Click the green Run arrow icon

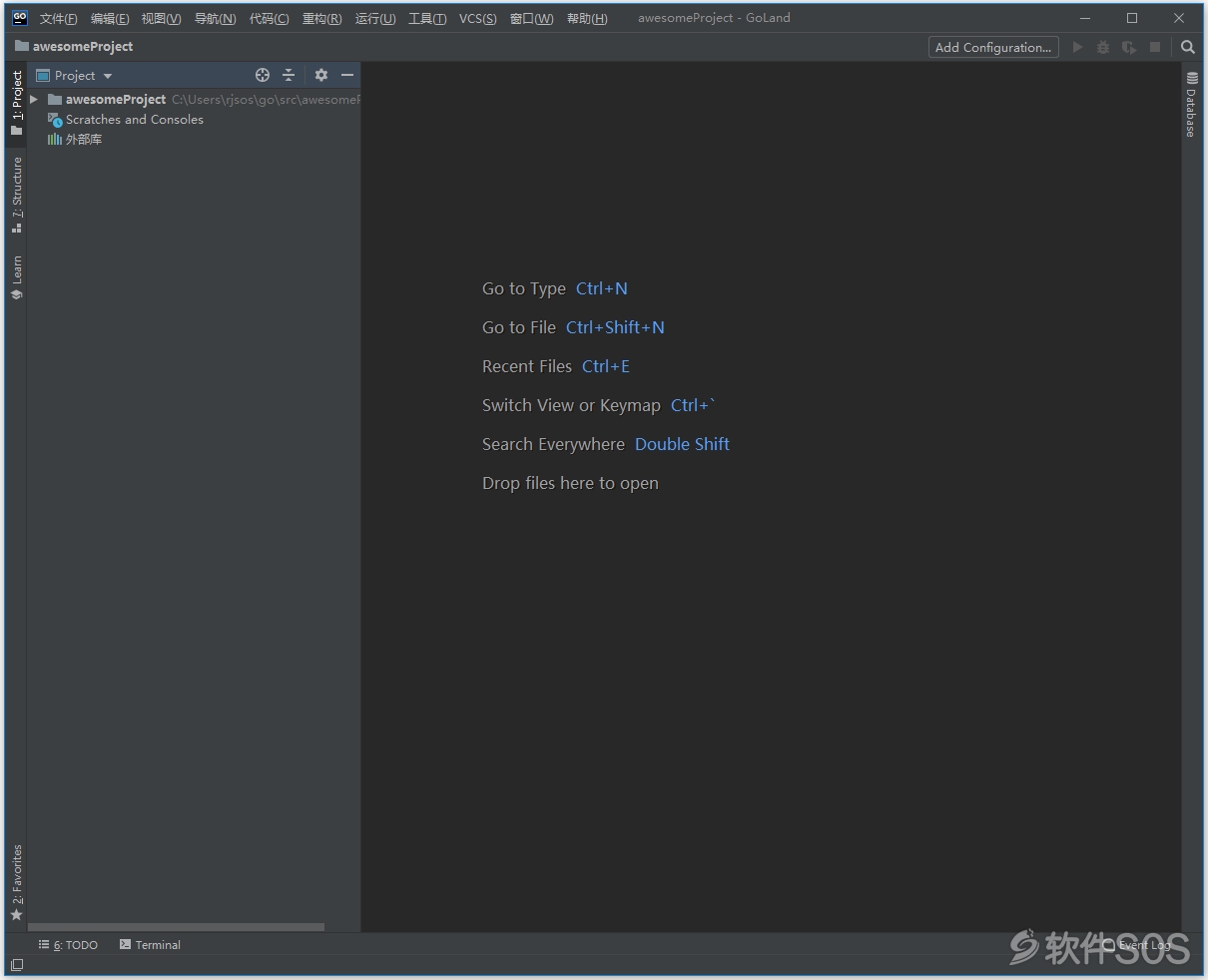tap(1077, 47)
